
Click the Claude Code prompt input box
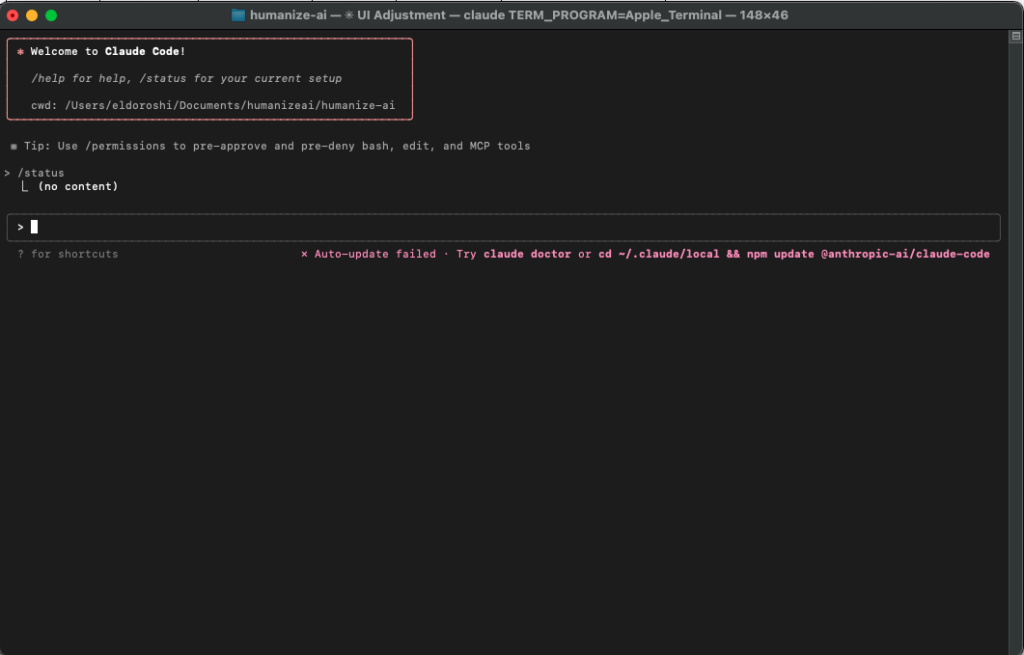pos(504,227)
